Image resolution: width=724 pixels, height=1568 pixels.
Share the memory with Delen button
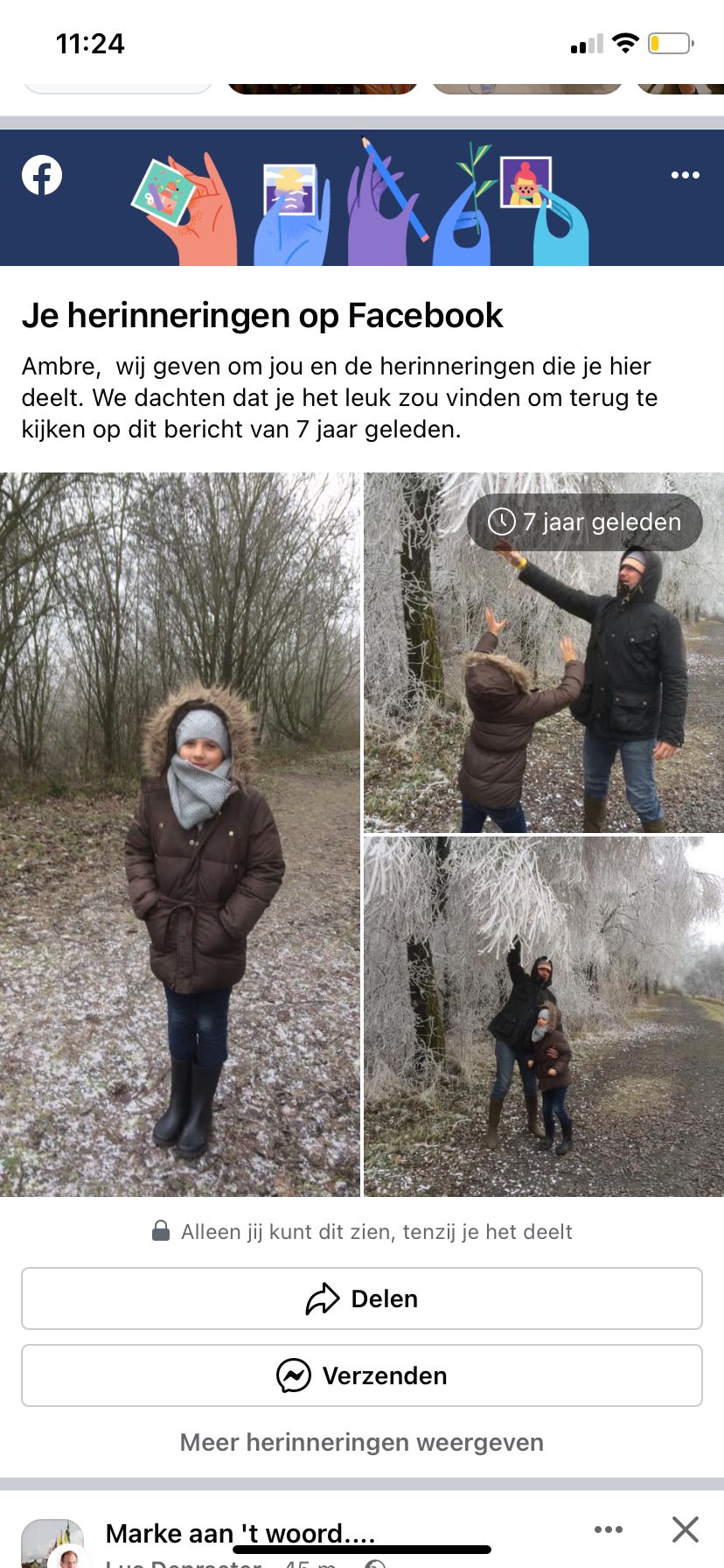tap(362, 1298)
